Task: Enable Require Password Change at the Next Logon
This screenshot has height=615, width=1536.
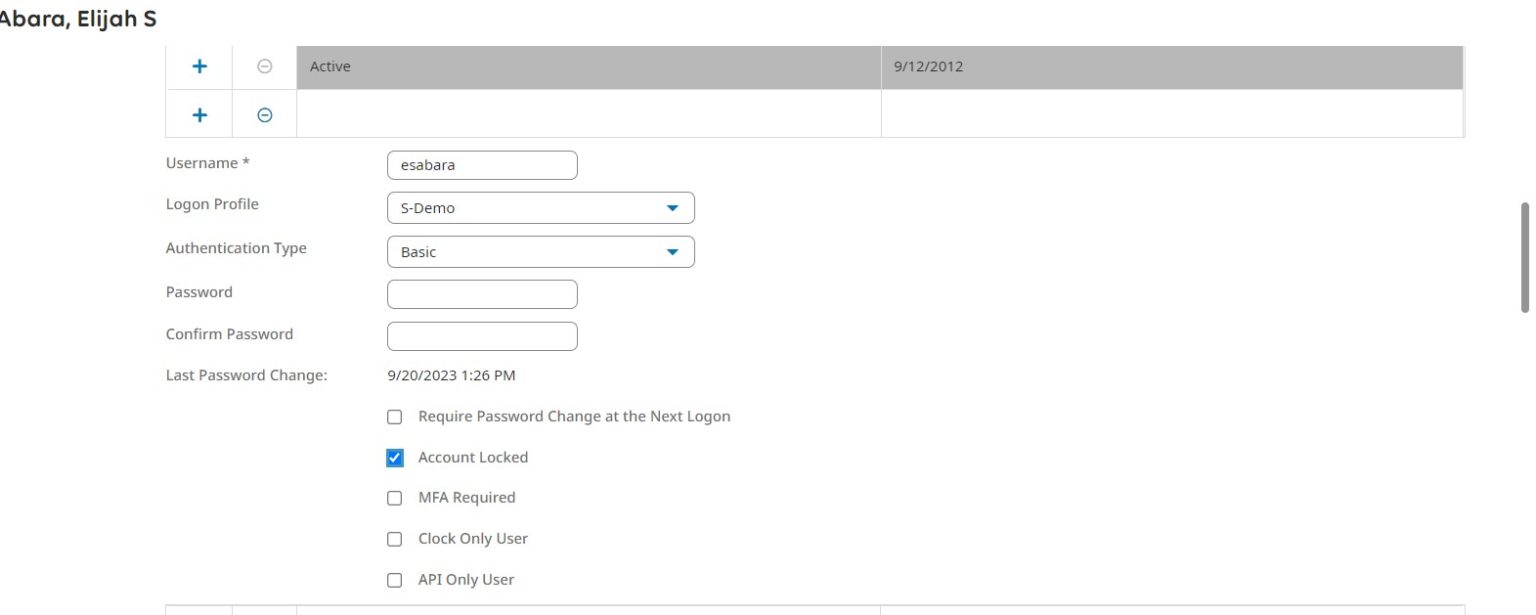Action: tap(394, 416)
